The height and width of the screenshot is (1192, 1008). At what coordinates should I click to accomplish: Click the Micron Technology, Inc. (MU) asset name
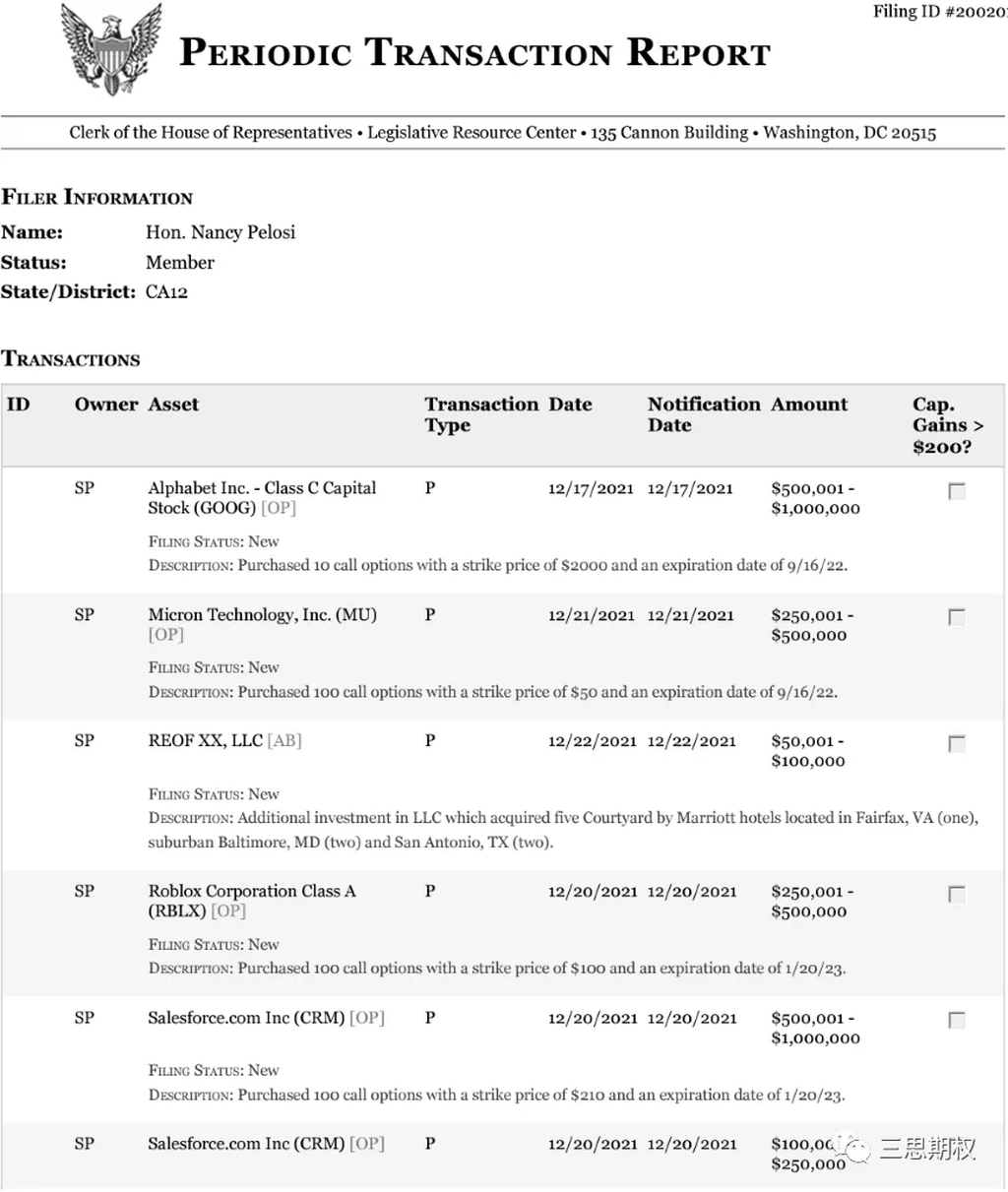pos(263,614)
